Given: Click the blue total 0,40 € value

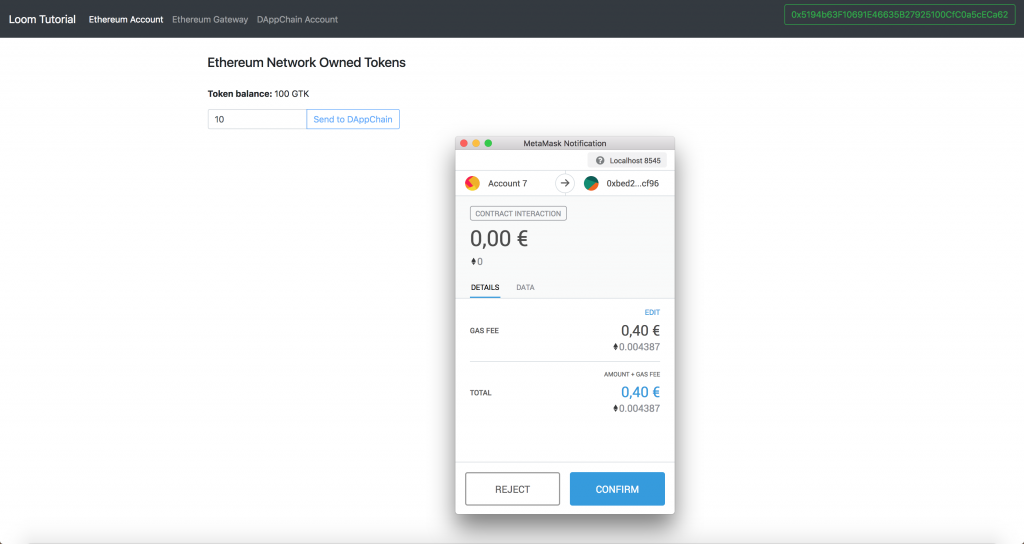Looking at the screenshot, I should click(640, 392).
